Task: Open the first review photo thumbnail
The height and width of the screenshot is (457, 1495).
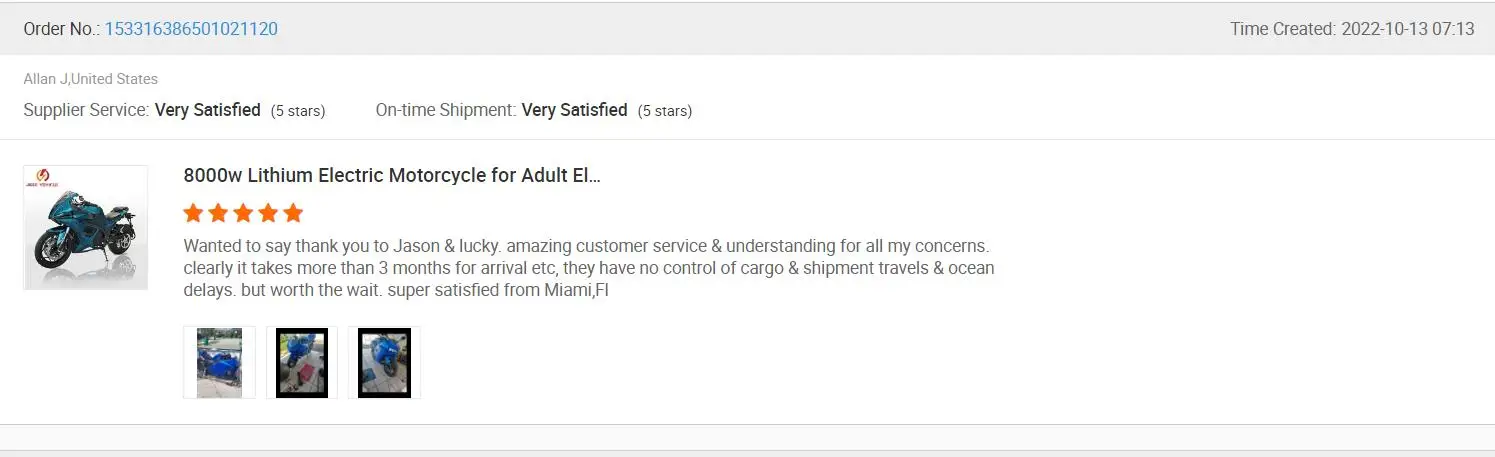Action: pyautogui.click(x=219, y=362)
